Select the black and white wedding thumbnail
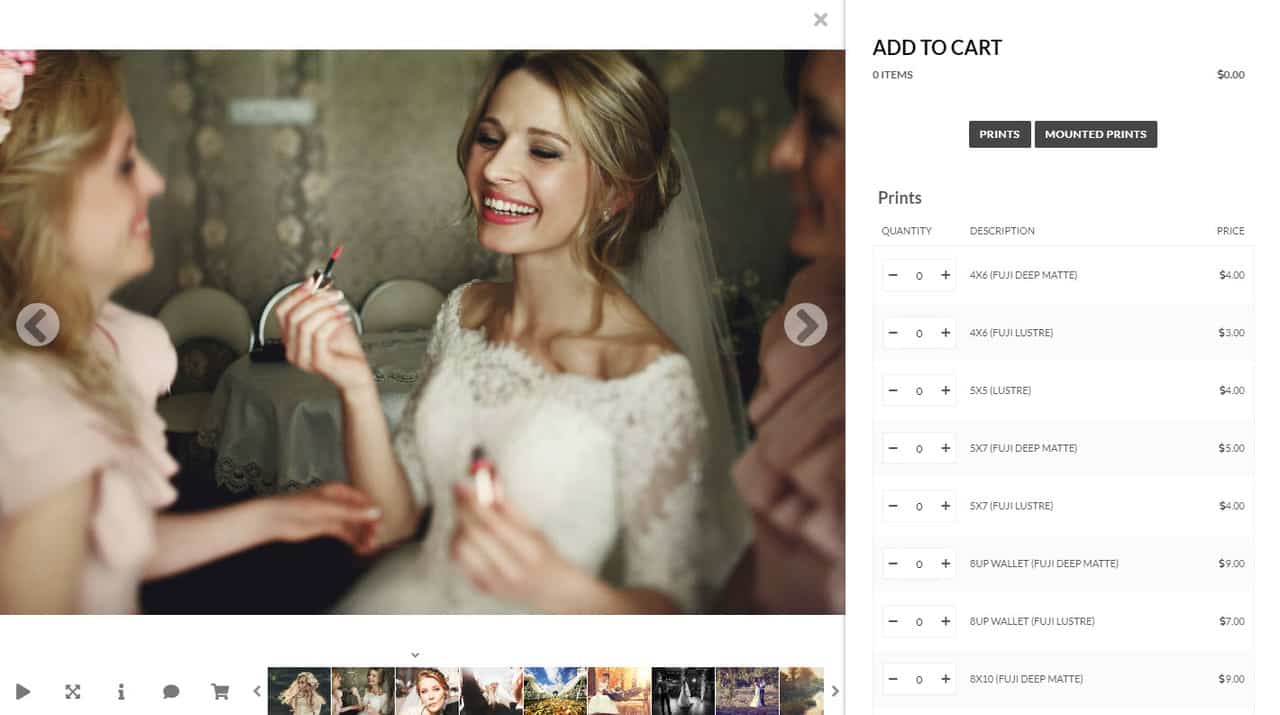 [683, 691]
